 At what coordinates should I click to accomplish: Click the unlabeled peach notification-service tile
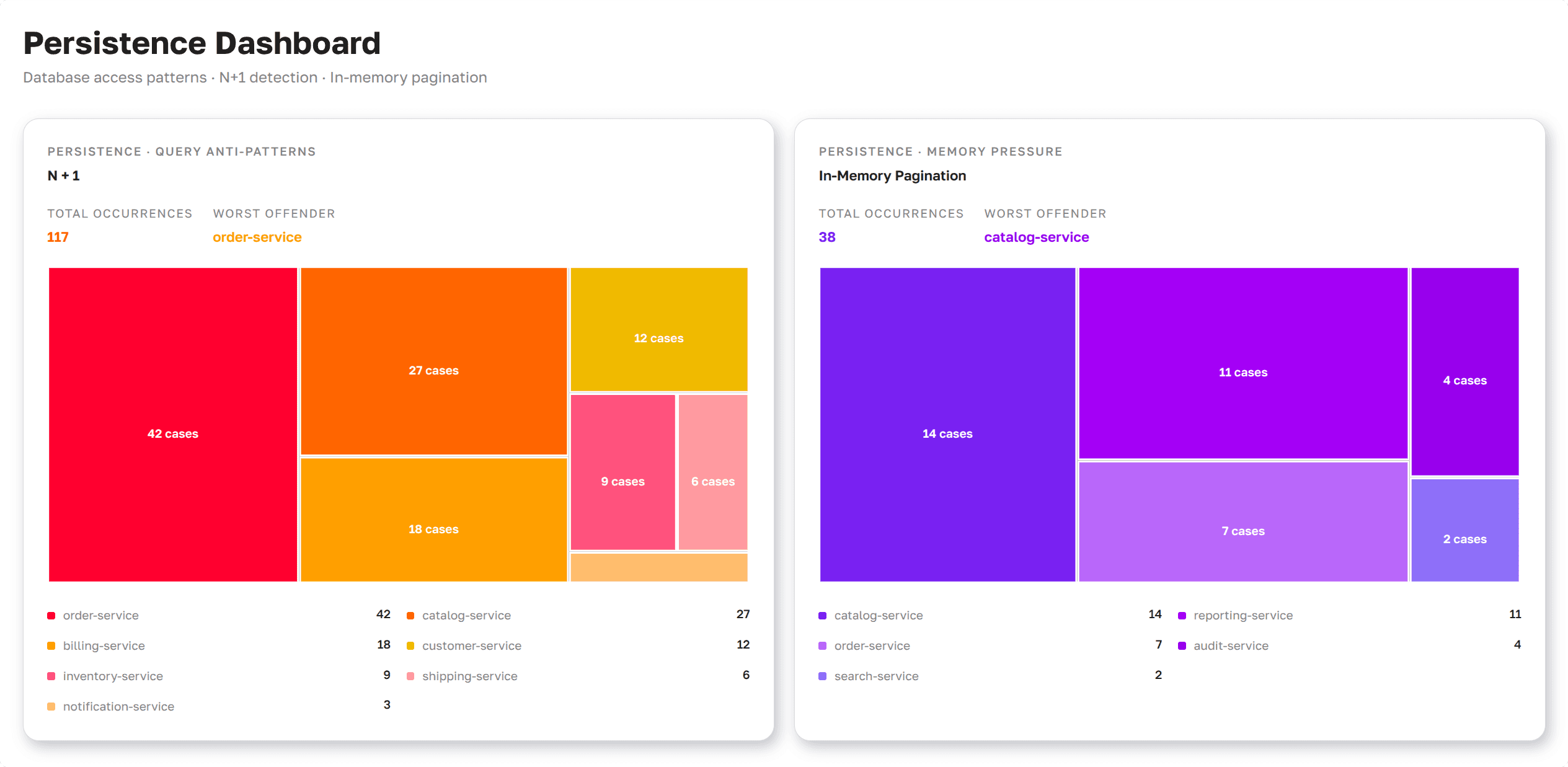click(658, 567)
